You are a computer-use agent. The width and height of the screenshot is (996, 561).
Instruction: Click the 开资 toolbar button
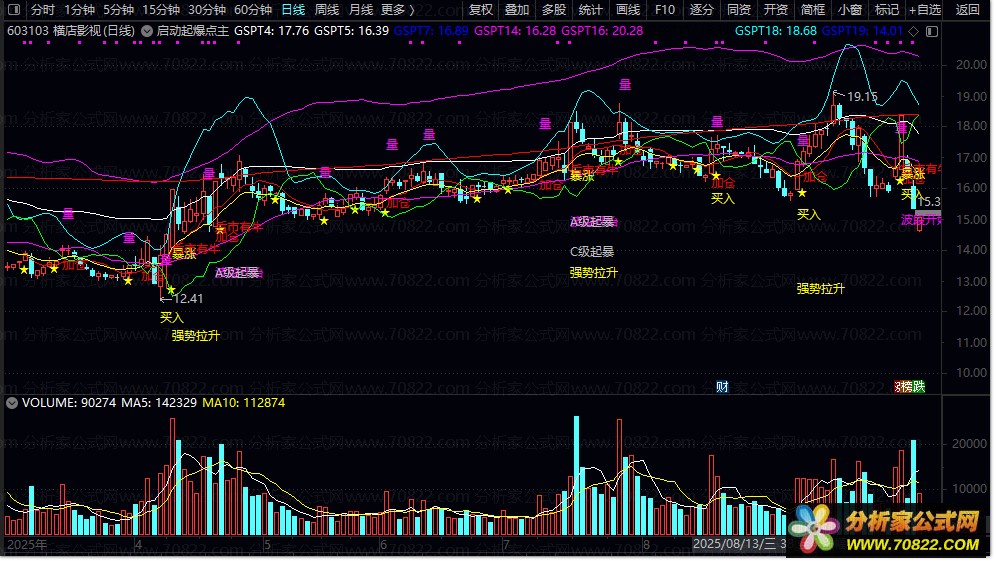click(776, 10)
